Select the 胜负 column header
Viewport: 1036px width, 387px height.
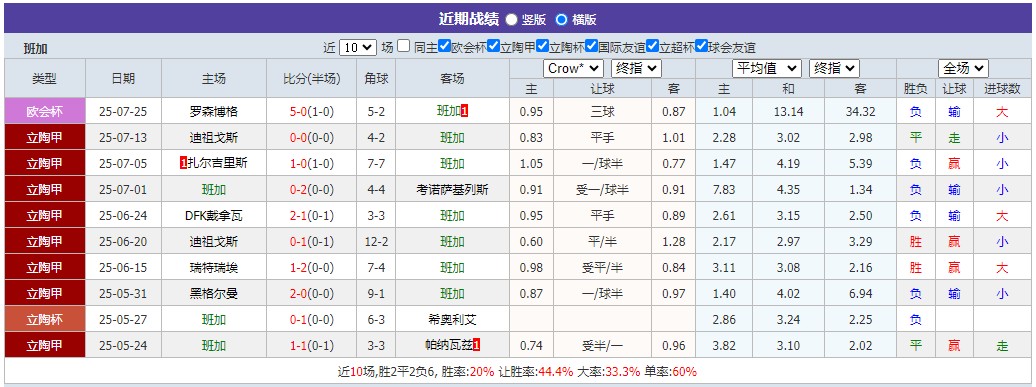[916, 88]
